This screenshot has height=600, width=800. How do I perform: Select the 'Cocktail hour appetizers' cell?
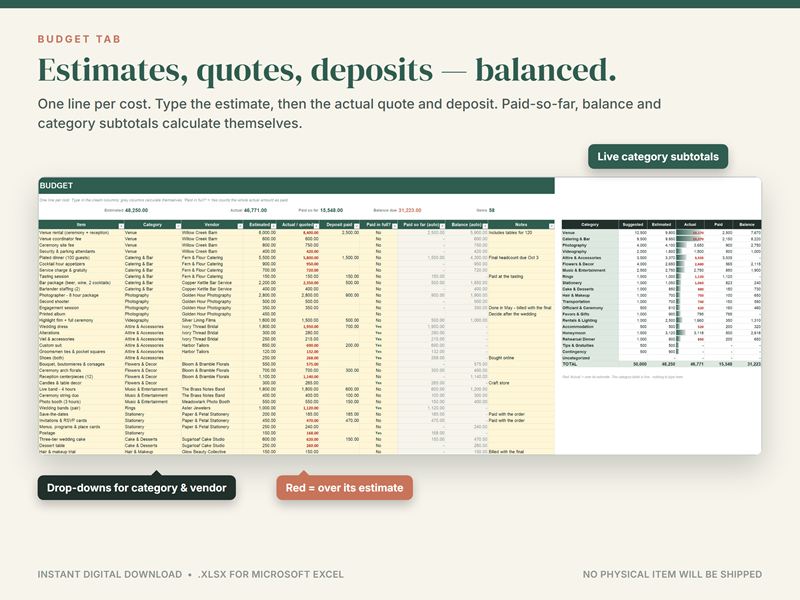pos(81,264)
